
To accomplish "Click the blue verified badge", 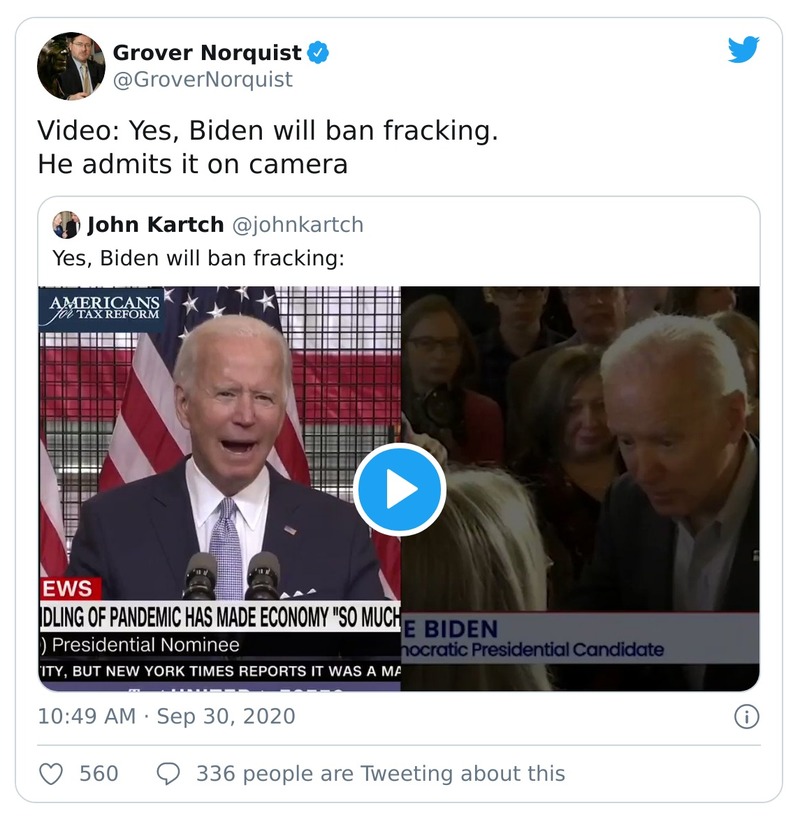I will coord(318,52).
